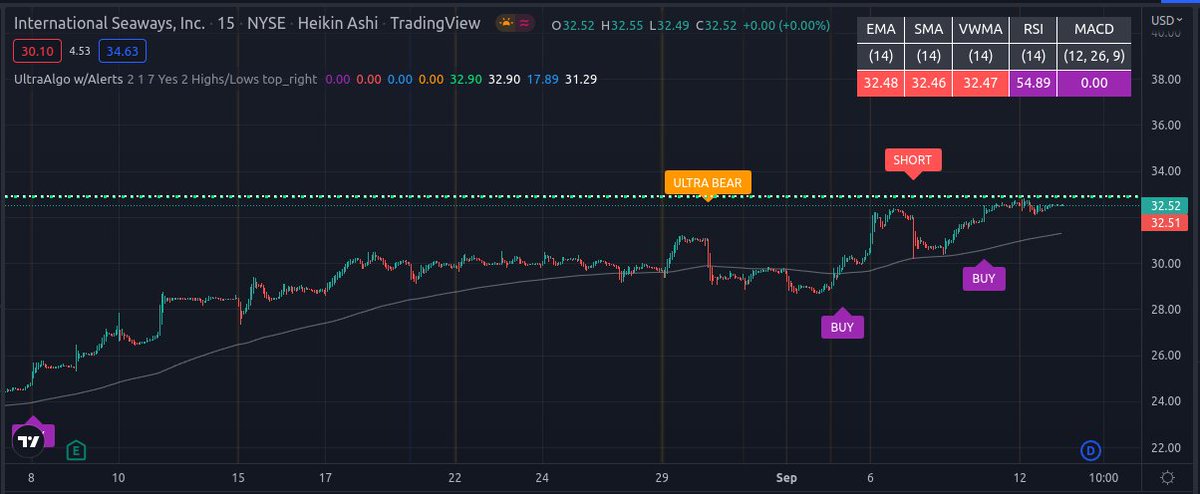Click the MACD header cell in table

[1093, 30]
